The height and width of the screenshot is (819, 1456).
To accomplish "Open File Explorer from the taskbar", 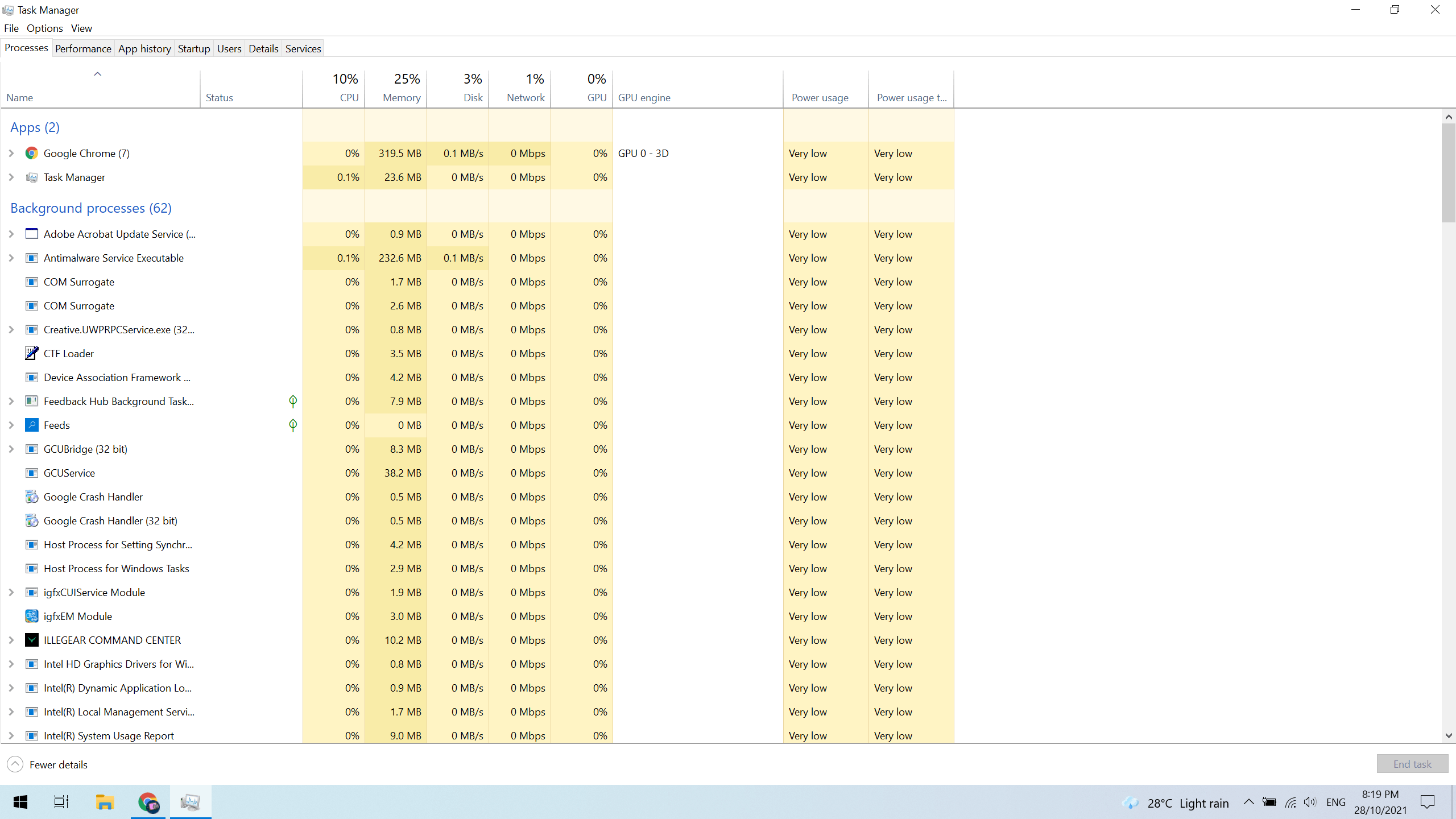I will point(105,802).
